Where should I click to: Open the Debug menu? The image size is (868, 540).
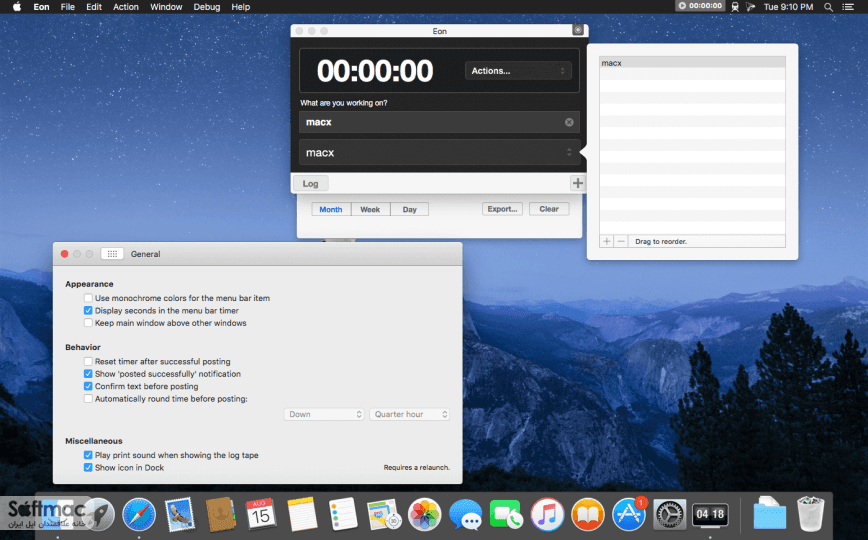(x=206, y=7)
